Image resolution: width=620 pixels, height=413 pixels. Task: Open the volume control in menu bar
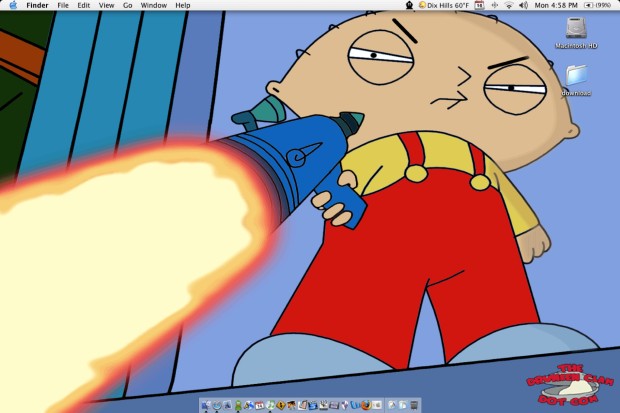(x=523, y=5)
